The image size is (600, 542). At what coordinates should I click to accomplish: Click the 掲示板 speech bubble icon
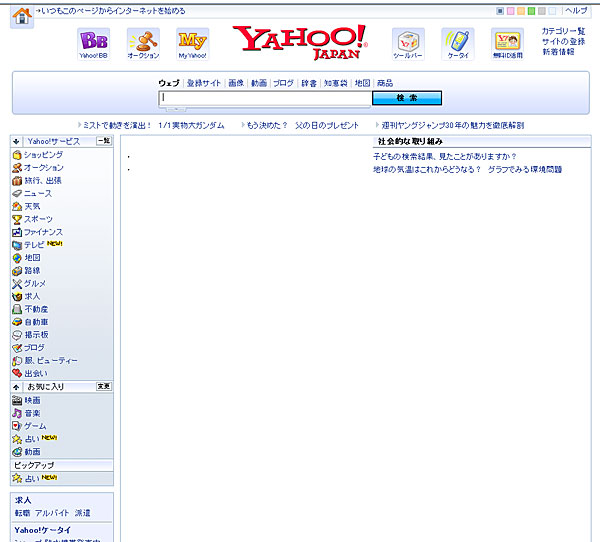17,335
